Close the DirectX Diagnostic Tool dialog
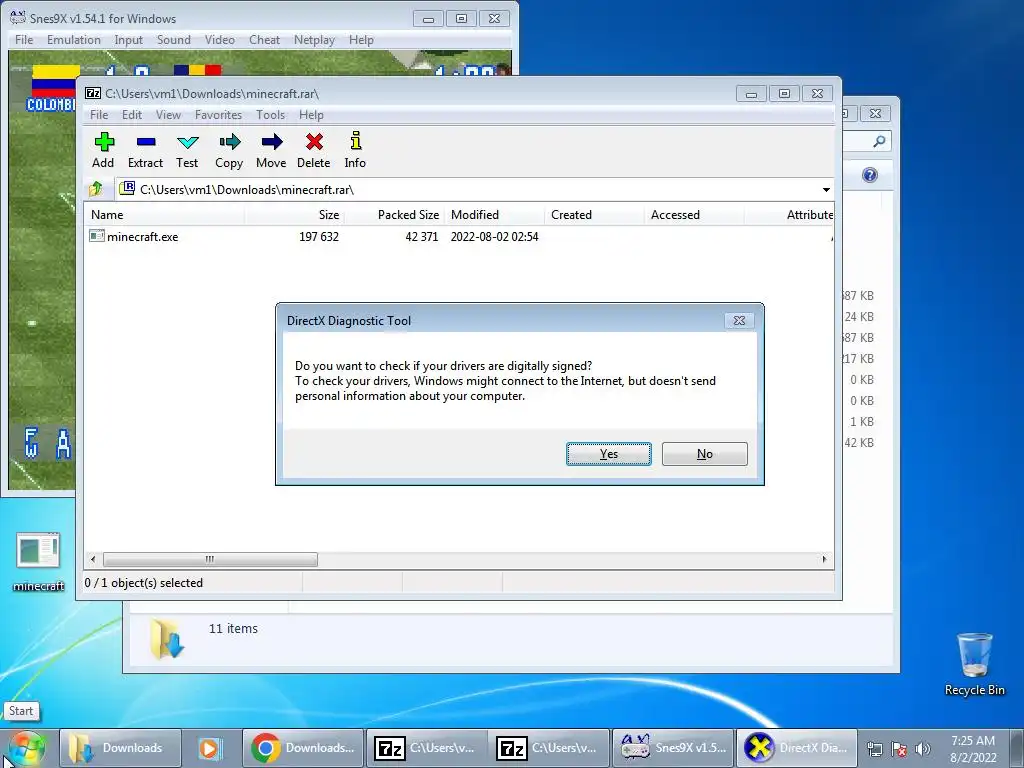This screenshot has height=768, width=1024. pyautogui.click(x=739, y=321)
